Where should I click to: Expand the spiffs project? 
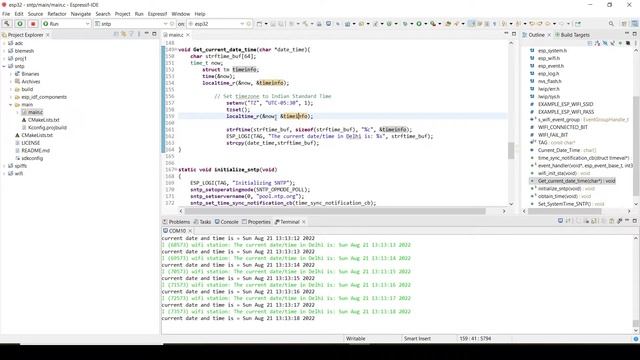(4, 166)
